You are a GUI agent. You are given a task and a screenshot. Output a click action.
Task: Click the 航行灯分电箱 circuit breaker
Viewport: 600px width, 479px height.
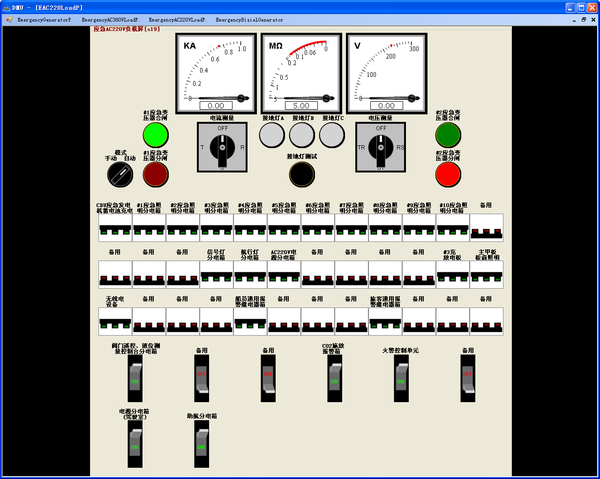pos(250,273)
